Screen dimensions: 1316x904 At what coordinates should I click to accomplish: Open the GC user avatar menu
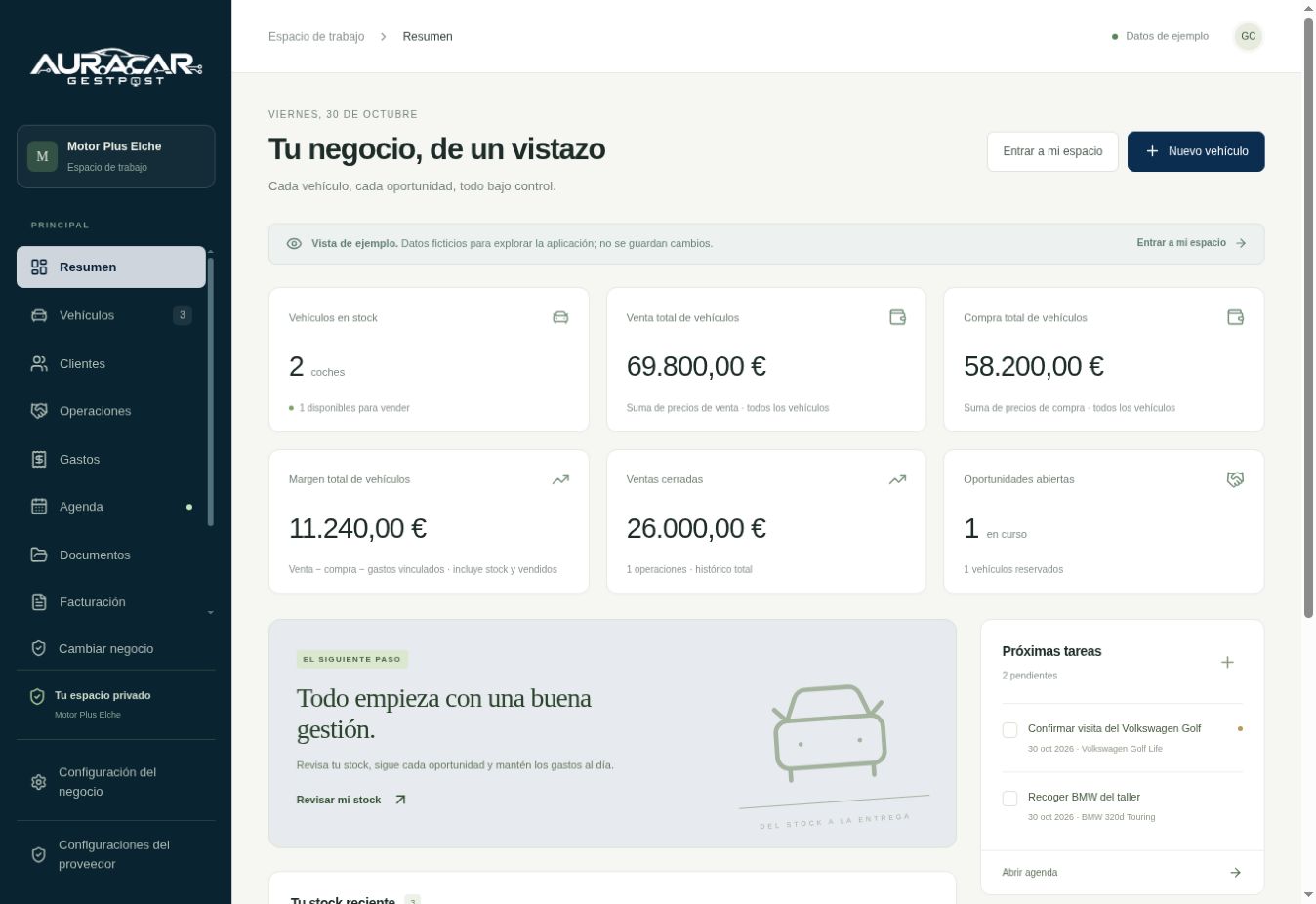(x=1248, y=36)
